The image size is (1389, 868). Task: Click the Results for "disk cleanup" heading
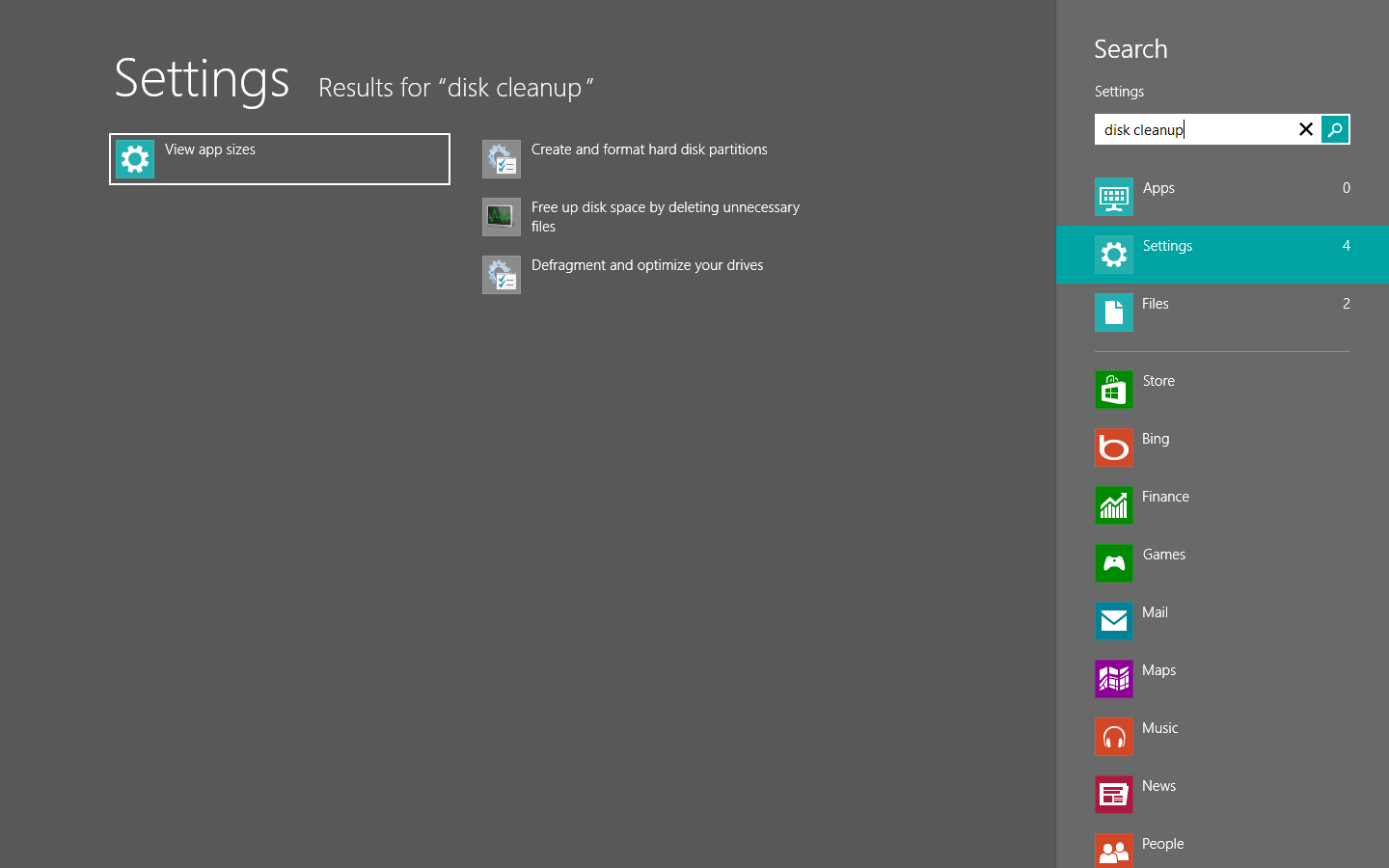click(456, 88)
